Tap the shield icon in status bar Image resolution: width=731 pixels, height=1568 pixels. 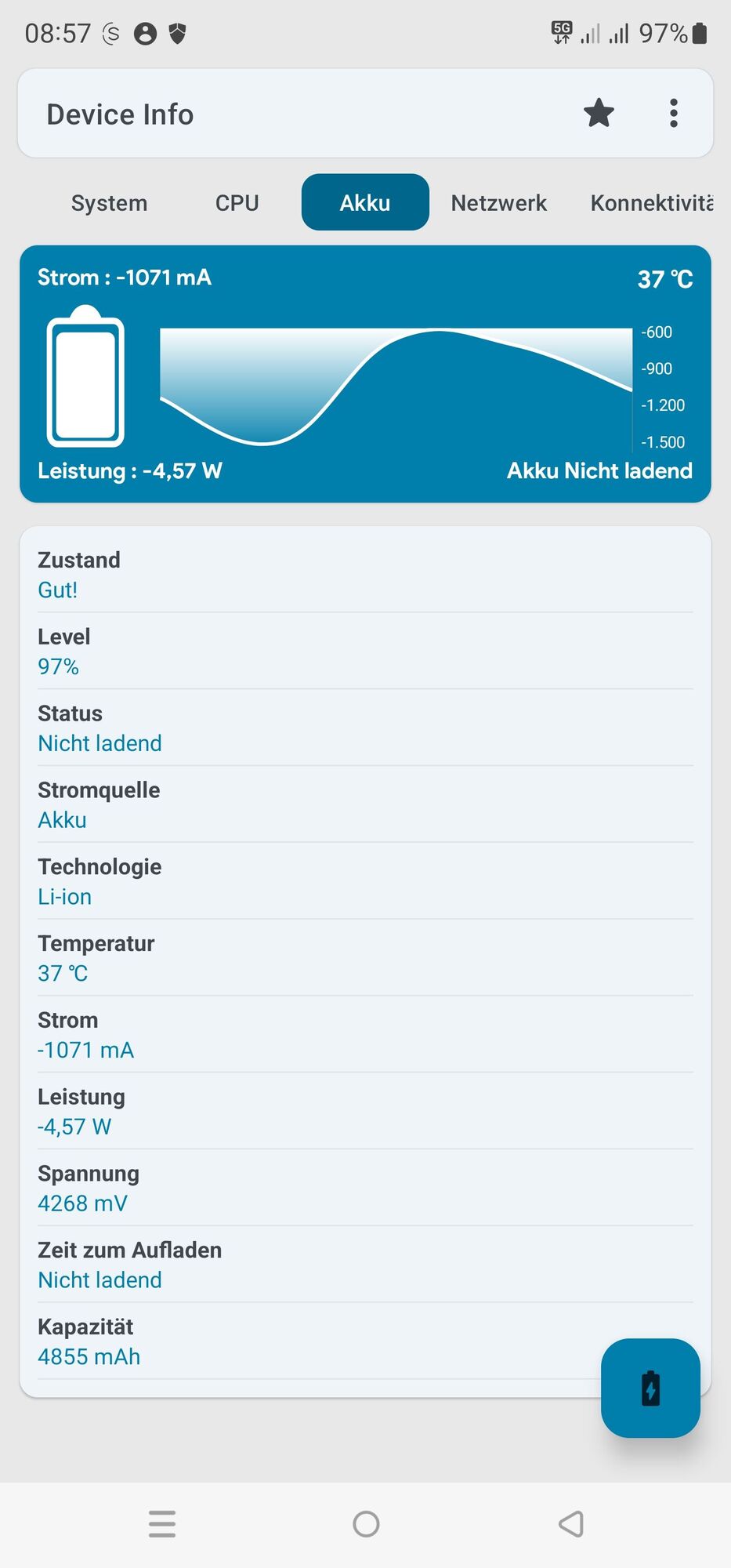[x=178, y=33]
